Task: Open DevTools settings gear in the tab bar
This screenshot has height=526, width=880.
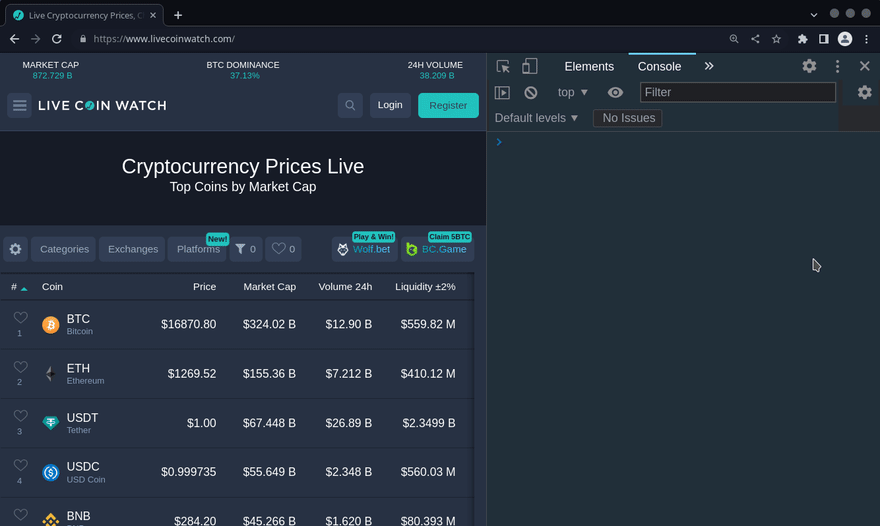Action: (809, 66)
